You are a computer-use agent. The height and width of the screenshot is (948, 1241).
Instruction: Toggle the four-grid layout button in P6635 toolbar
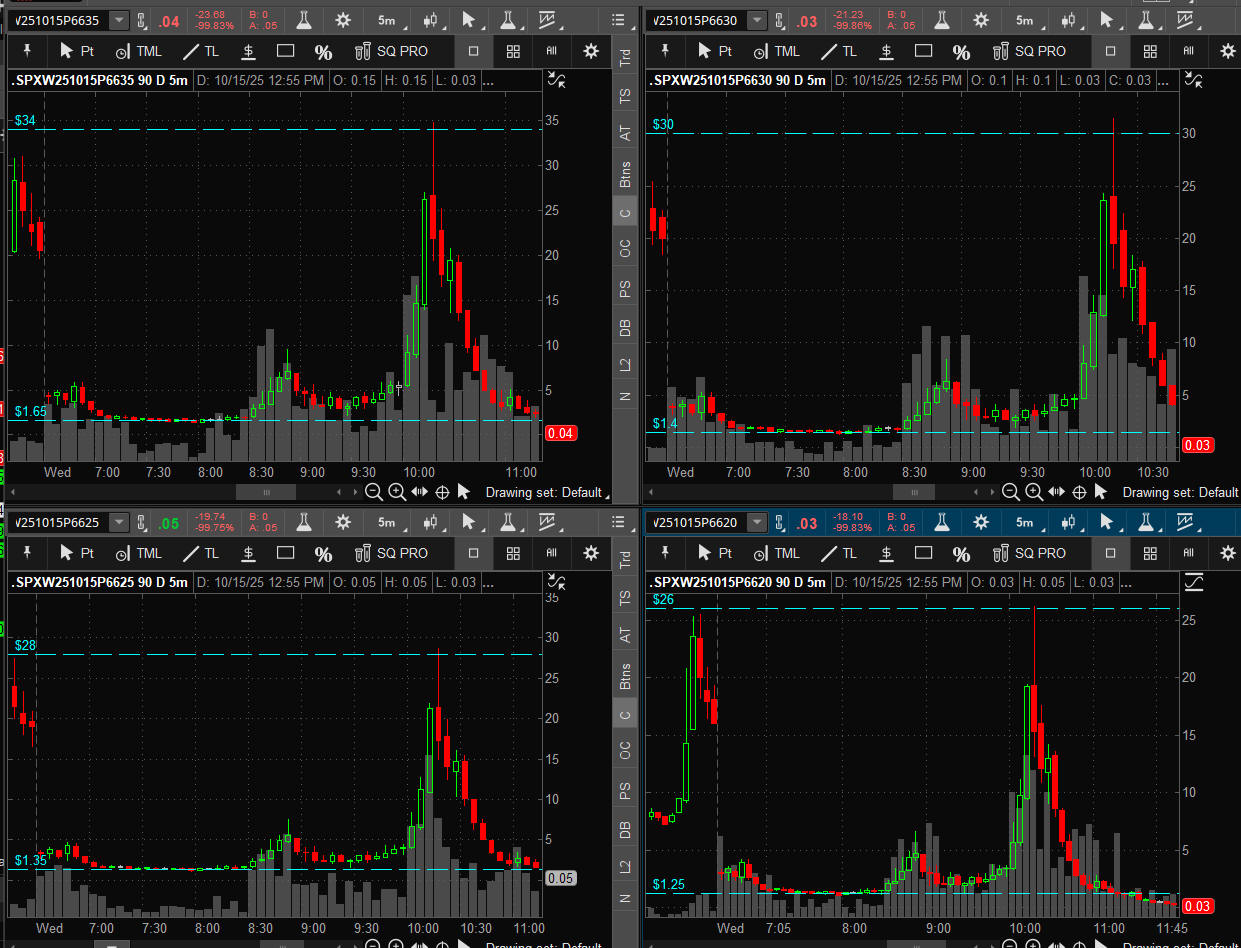(513, 51)
